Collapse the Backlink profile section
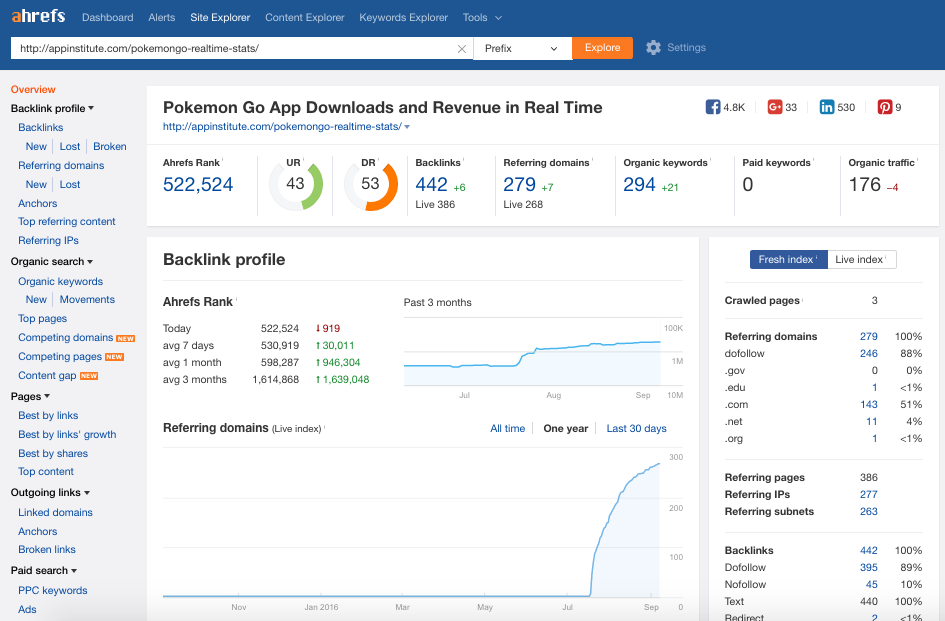Image resolution: width=945 pixels, height=621 pixels. (52, 109)
